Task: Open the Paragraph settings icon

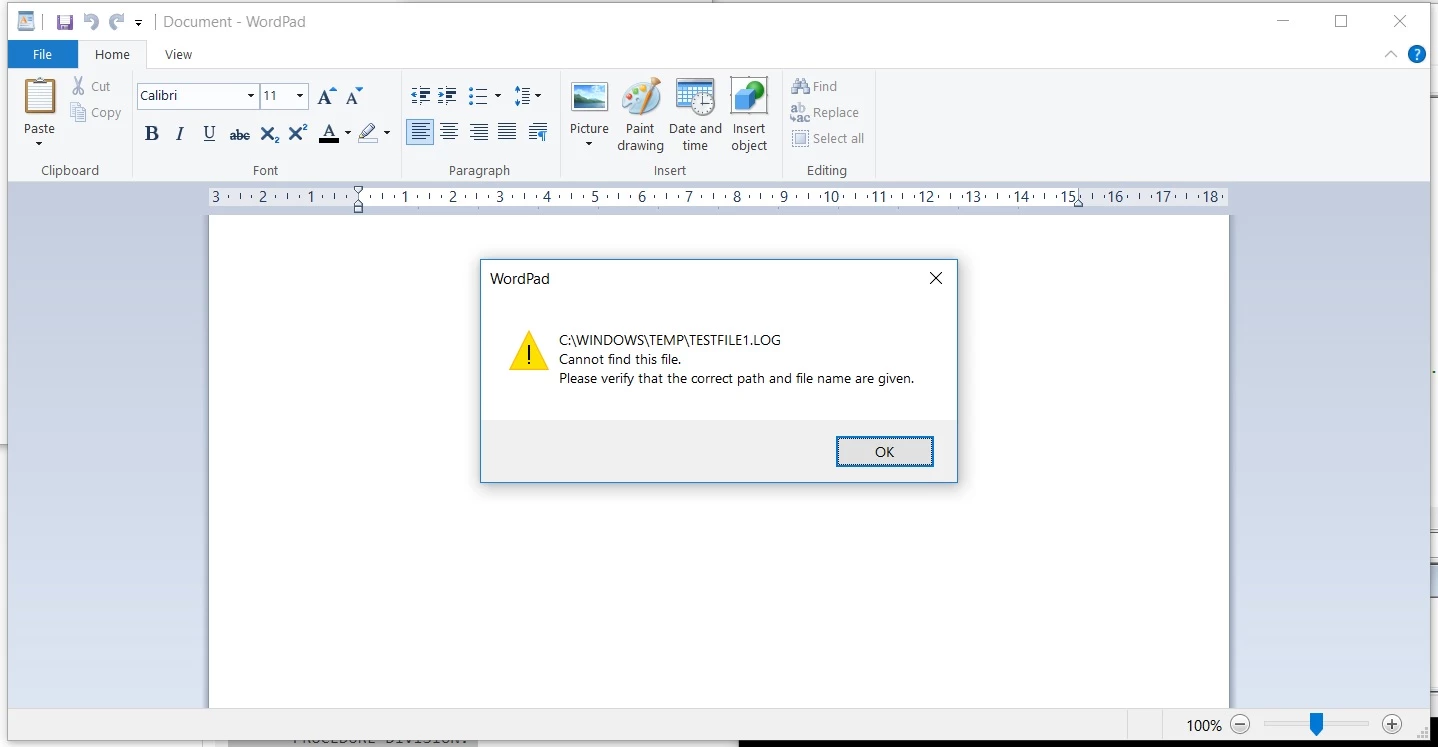Action: (x=538, y=132)
